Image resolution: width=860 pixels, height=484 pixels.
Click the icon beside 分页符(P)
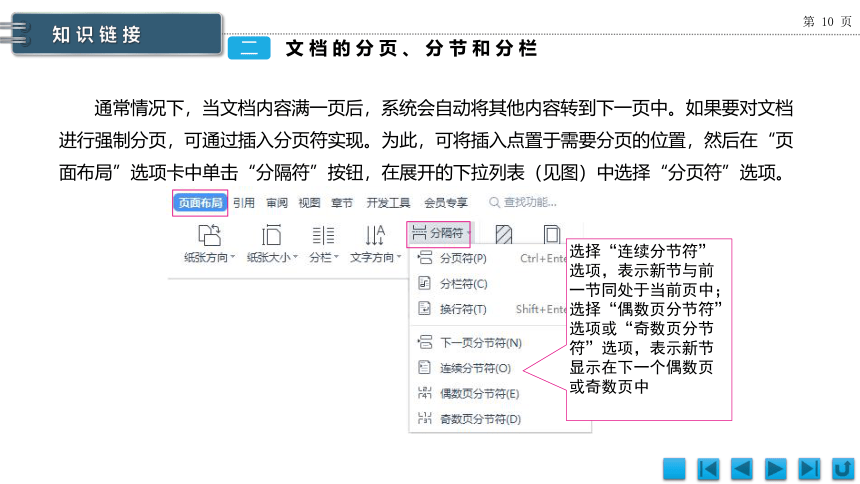(x=425, y=257)
